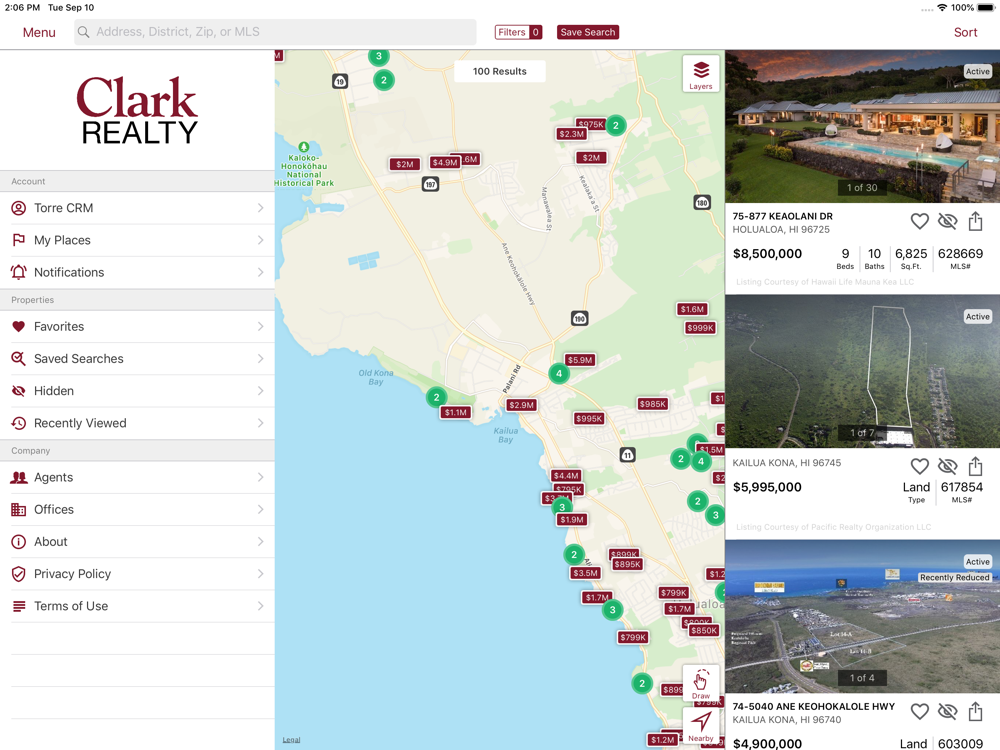
Task: Click the Recently Viewed clock icon
Action: (x=18, y=423)
